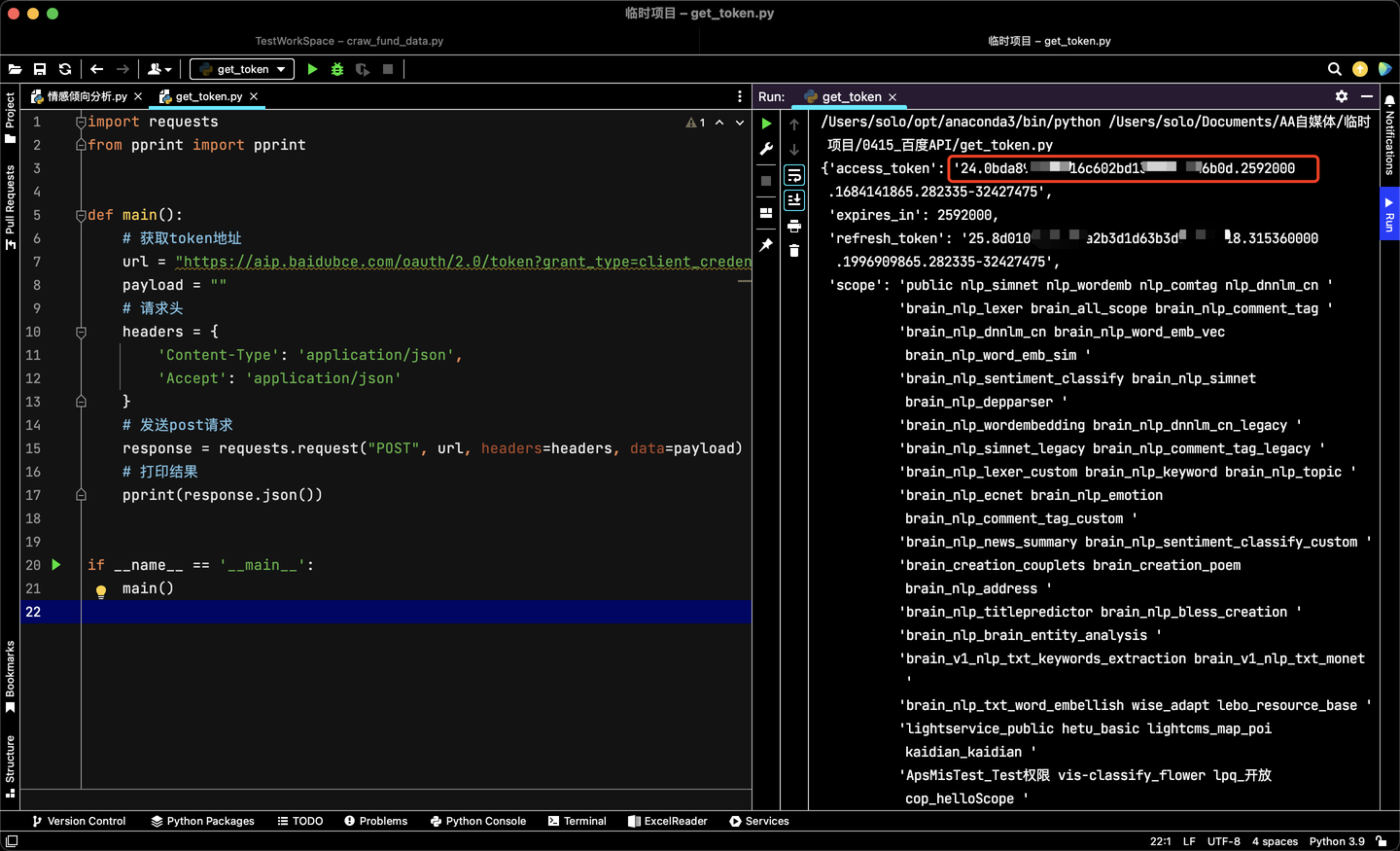Viewport: 1400px width, 851px height.
Task: Toggle Pin Tab in Run panel
Action: coord(766,245)
